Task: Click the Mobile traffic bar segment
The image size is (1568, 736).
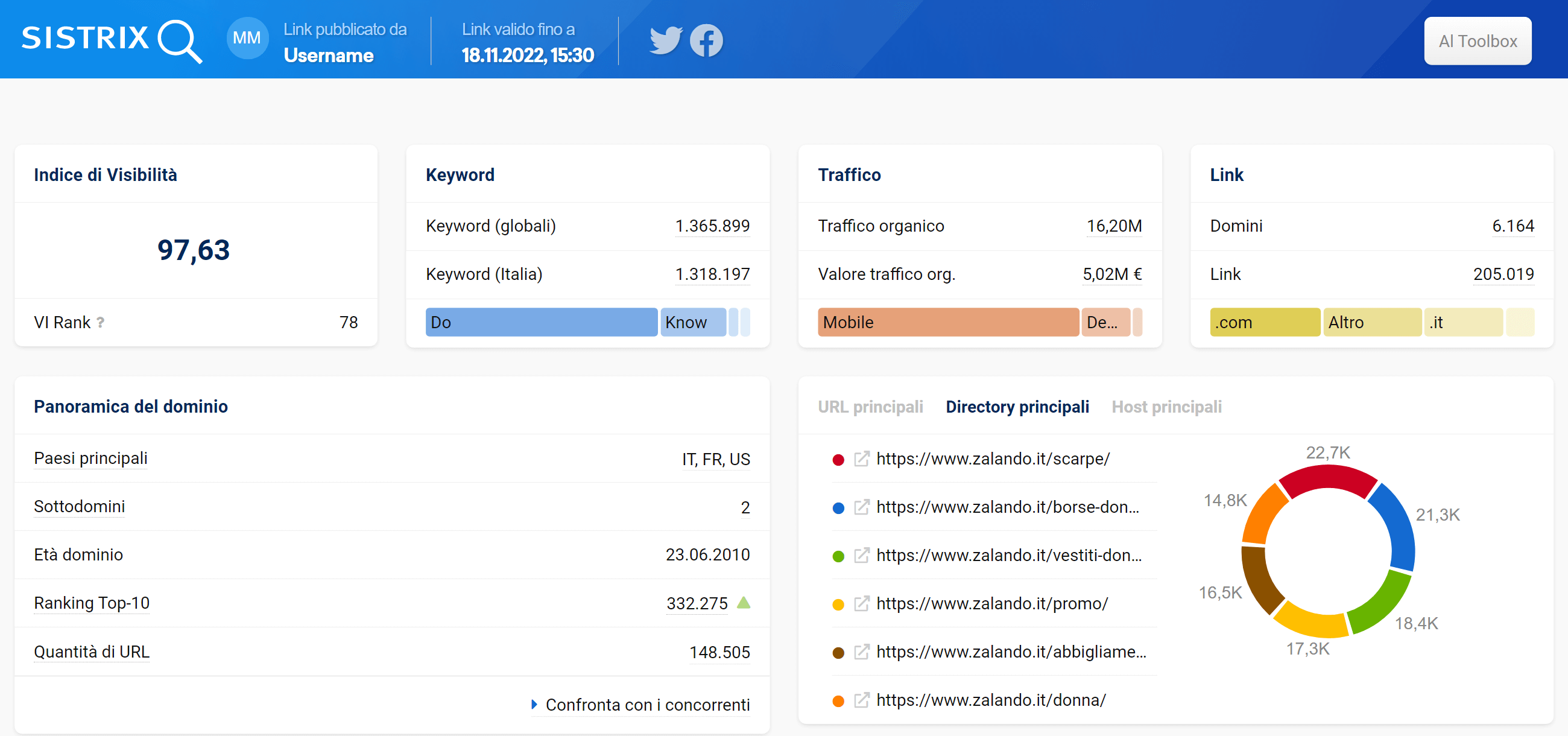Action: pyautogui.click(x=948, y=322)
